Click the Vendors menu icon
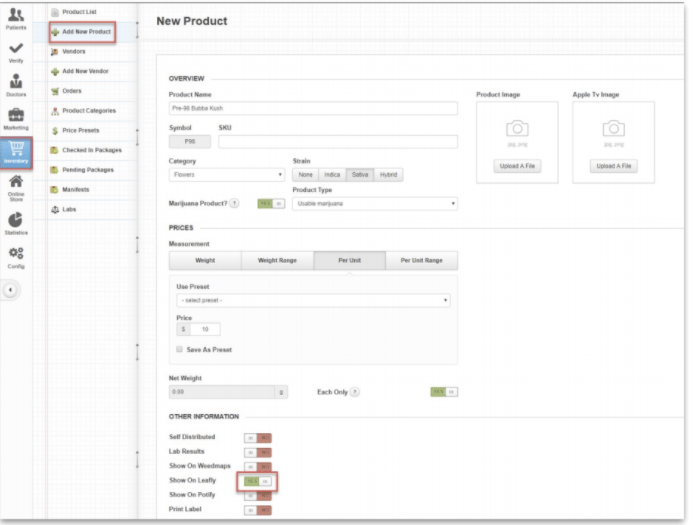 [x=55, y=52]
